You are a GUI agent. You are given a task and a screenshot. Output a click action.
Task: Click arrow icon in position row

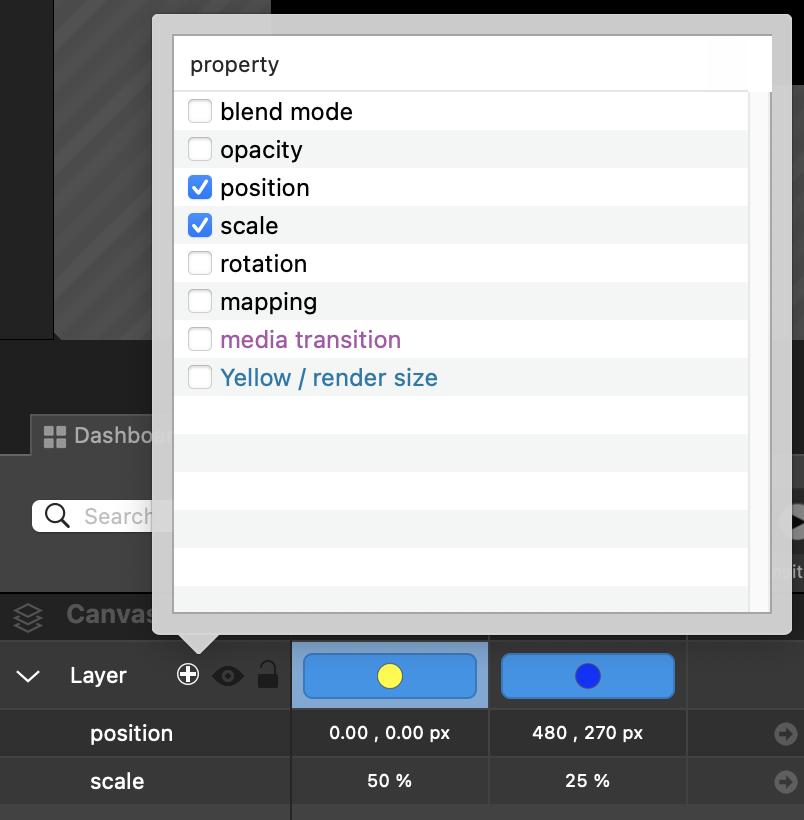coord(785,734)
